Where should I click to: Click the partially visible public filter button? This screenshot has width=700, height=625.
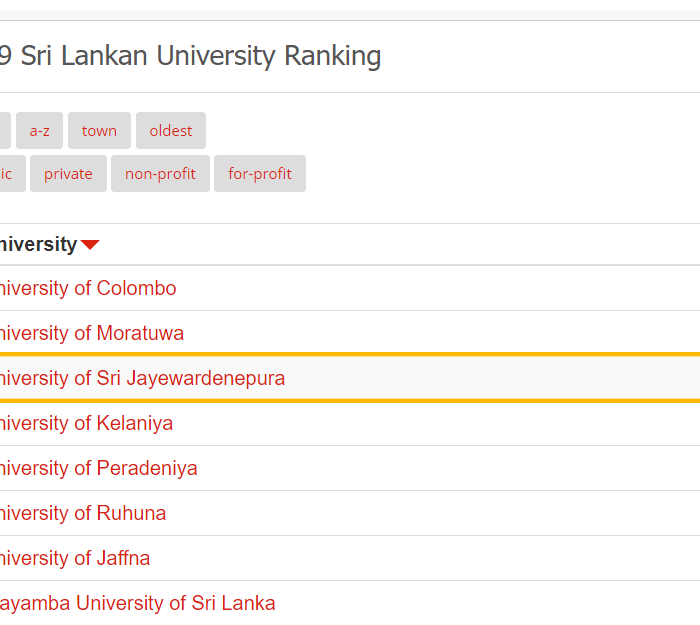tap(10, 174)
